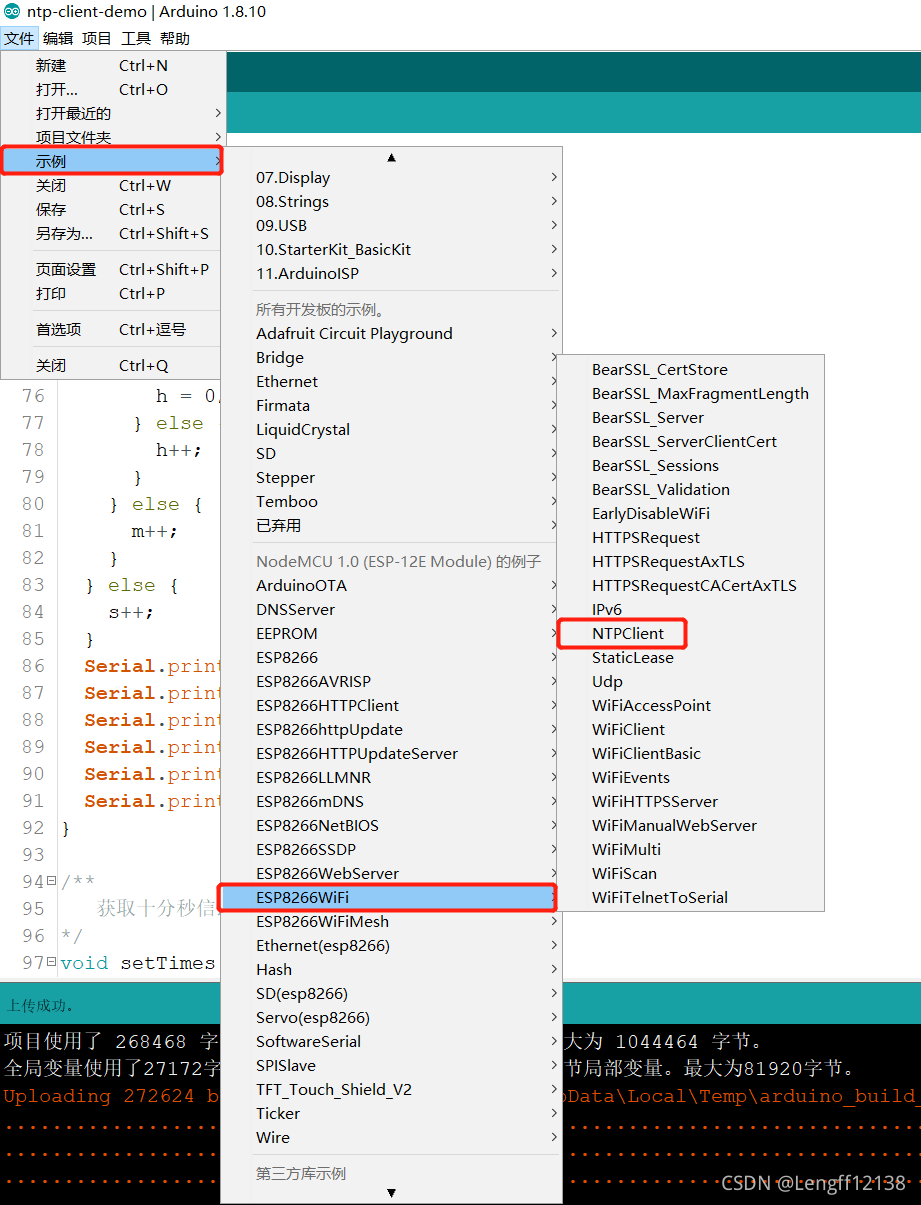This screenshot has height=1205, width=921.
Task: Expand the 08.Strings examples
Action: pyautogui.click(x=392, y=201)
